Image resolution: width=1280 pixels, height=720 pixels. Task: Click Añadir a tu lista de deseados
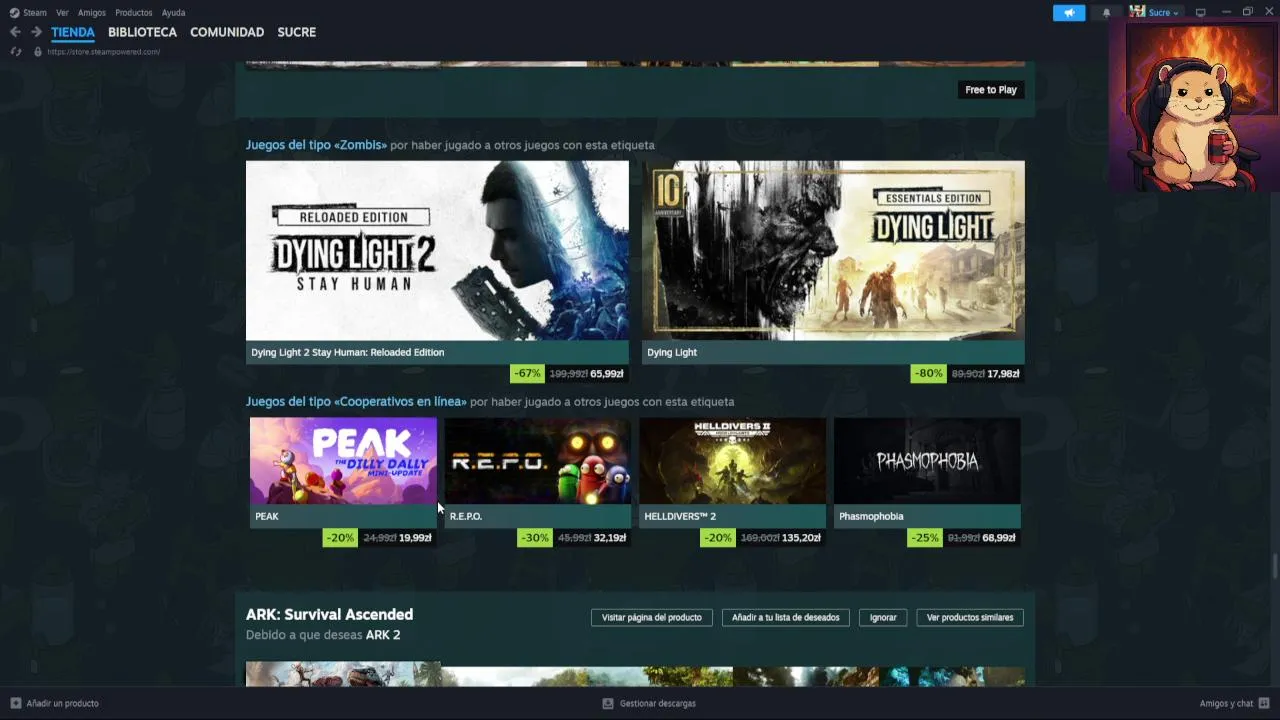click(786, 618)
